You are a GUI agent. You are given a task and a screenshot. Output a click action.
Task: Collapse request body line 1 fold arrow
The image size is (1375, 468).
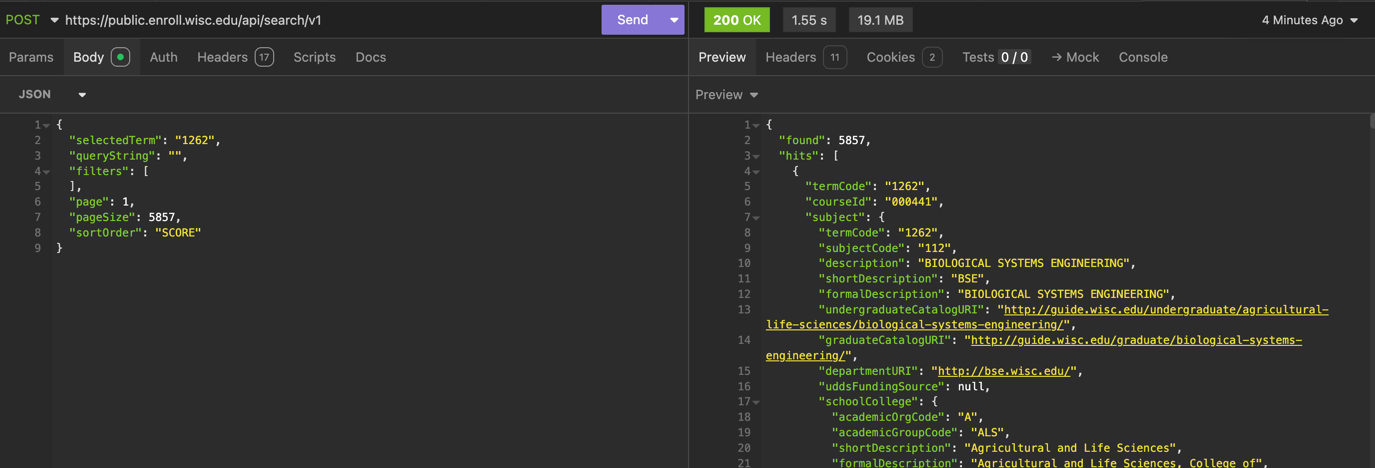[46, 125]
